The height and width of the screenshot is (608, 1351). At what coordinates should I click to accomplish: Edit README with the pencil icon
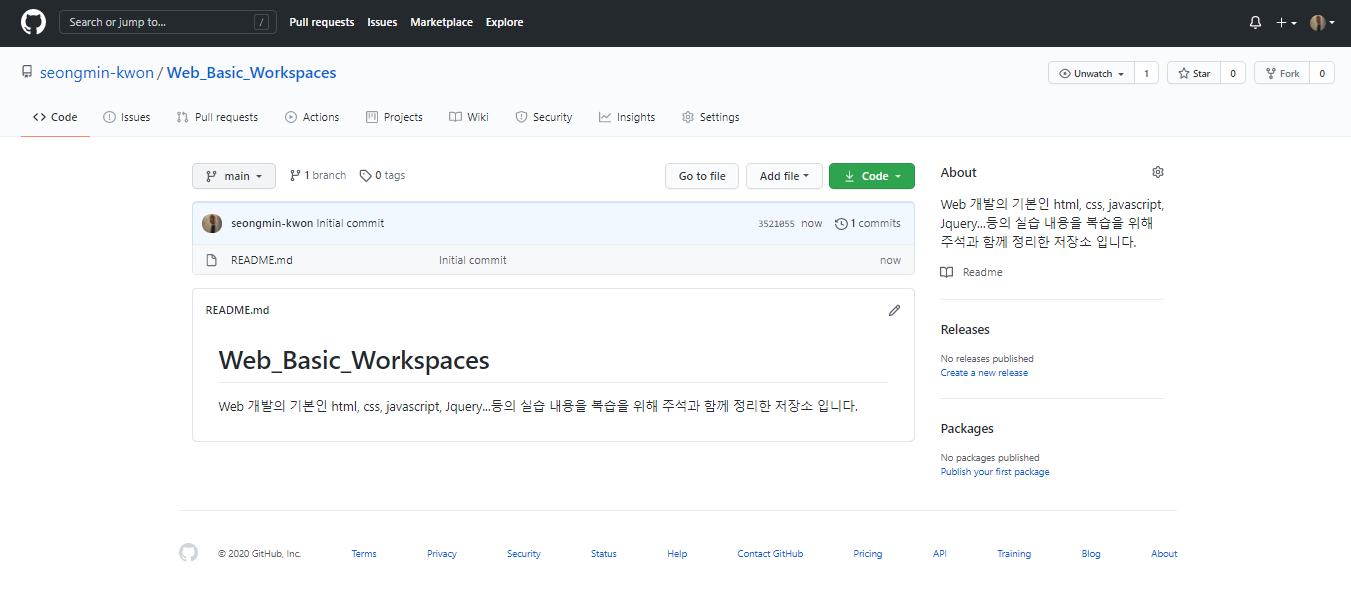click(x=894, y=310)
